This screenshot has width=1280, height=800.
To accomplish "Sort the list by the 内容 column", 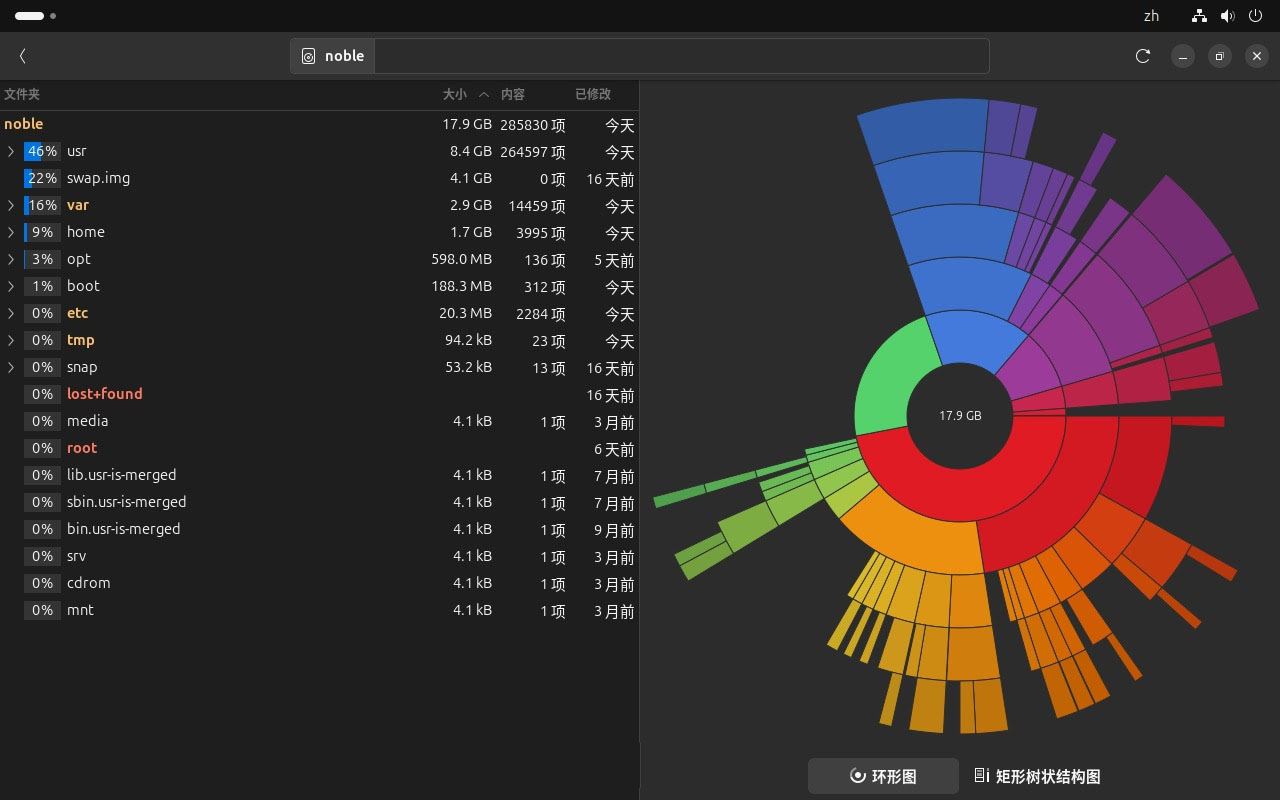I will pos(514,94).
